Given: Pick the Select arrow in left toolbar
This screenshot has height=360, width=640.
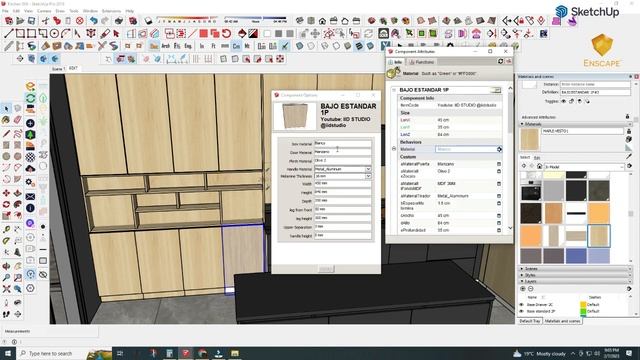Looking at the screenshot, I should tap(6, 108).
